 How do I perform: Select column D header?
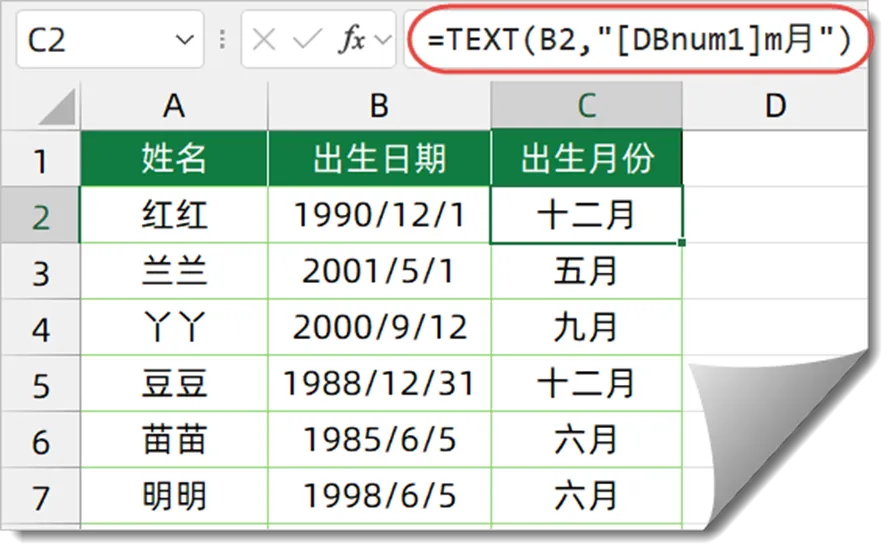click(x=775, y=106)
